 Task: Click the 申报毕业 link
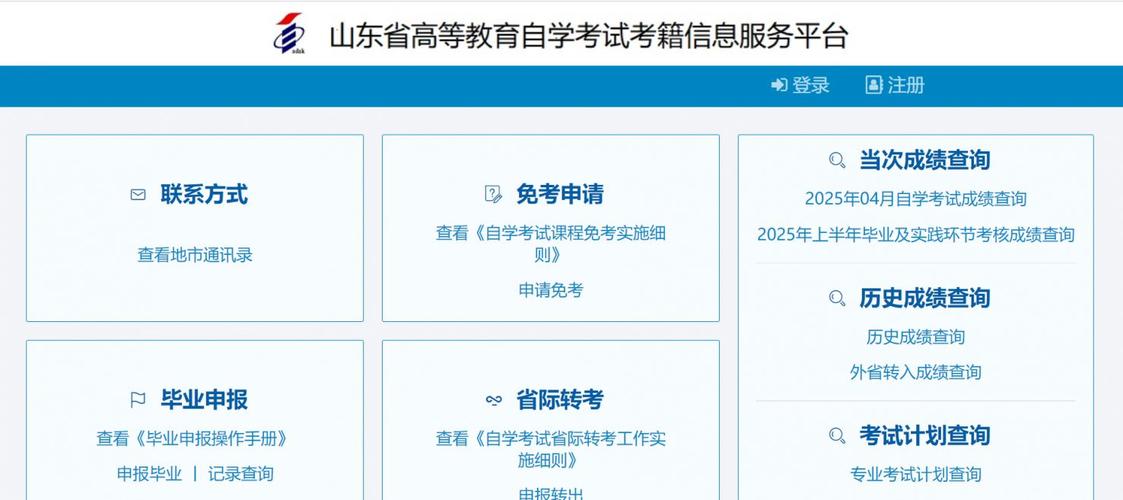[150, 474]
